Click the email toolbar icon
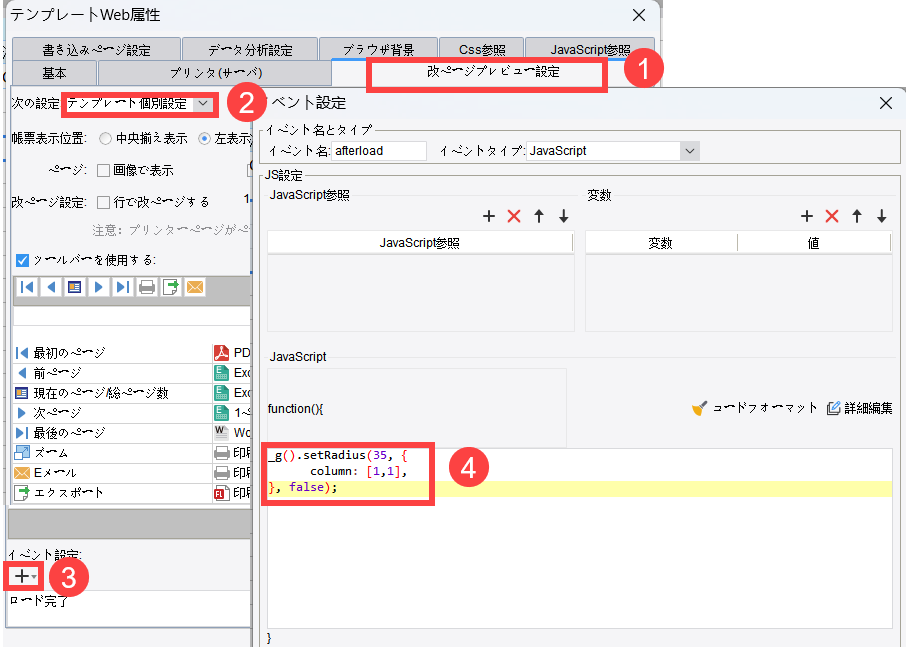 click(x=195, y=287)
